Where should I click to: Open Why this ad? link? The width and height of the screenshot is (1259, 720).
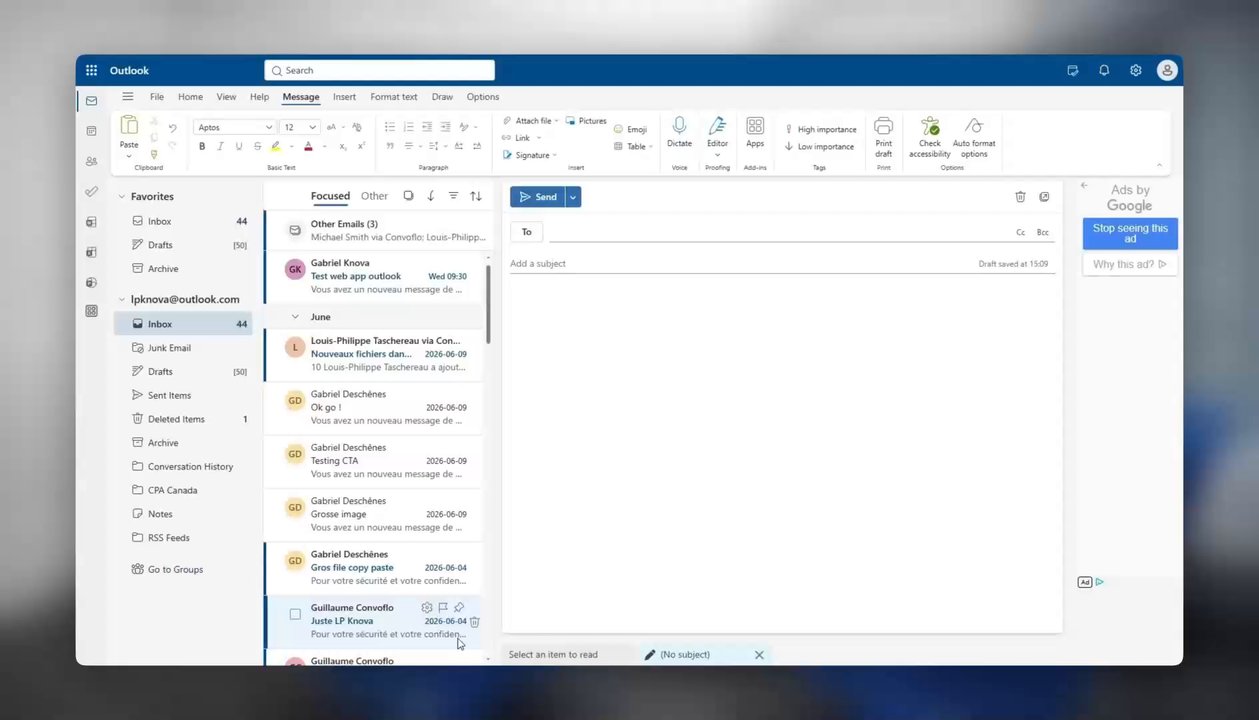pos(1130,265)
